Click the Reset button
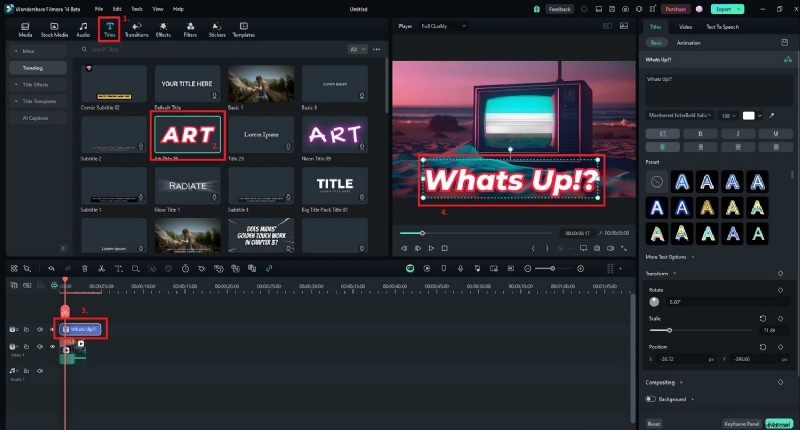The width and height of the screenshot is (800, 430). coord(654,423)
